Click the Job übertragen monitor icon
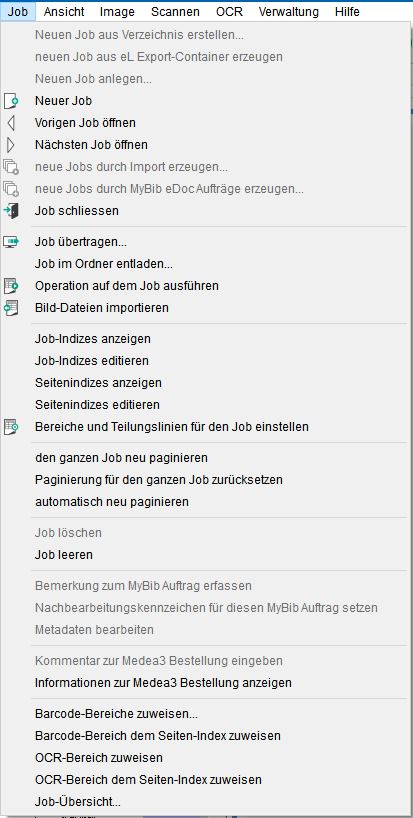 [11, 242]
